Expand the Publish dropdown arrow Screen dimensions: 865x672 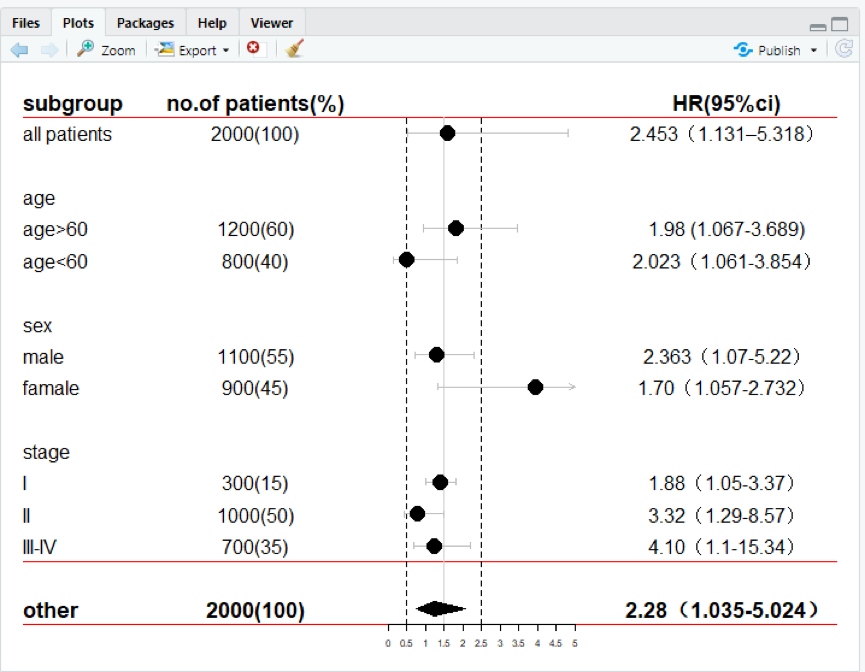click(x=814, y=50)
